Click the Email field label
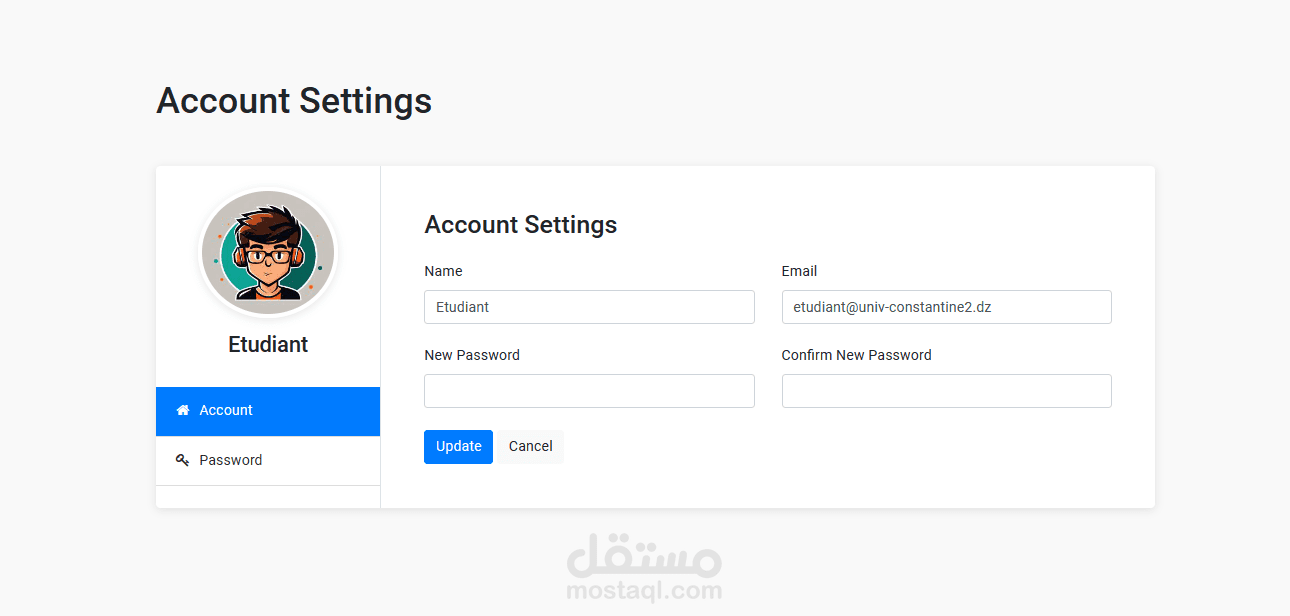 pyautogui.click(x=799, y=271)
